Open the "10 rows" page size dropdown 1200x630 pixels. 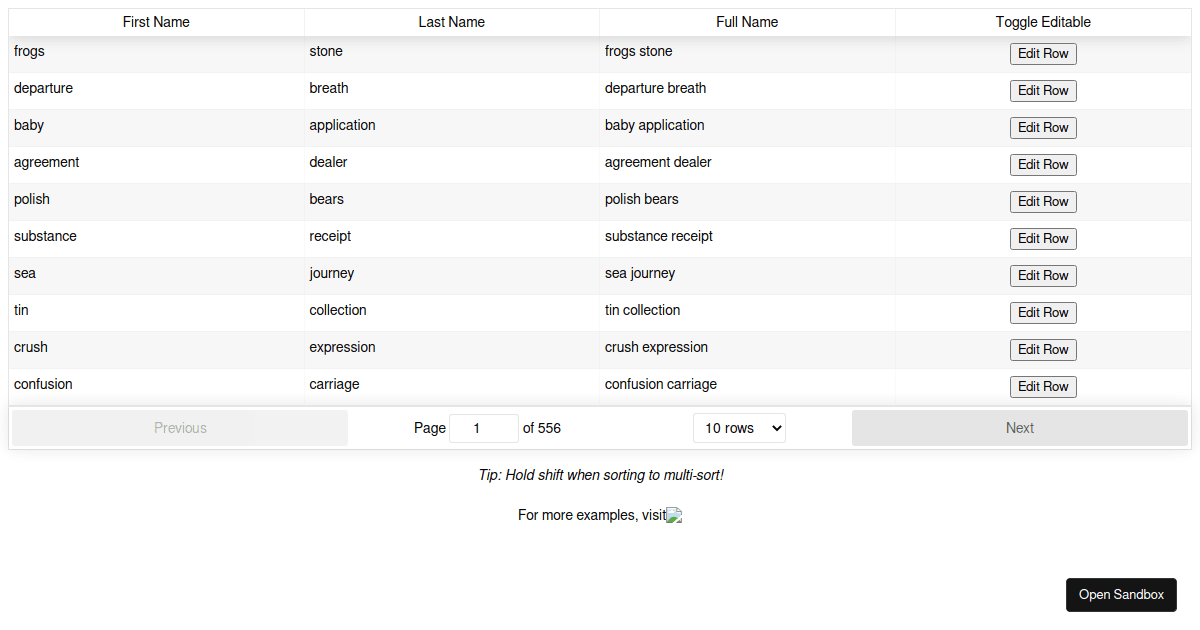click(x=739, y=427)
